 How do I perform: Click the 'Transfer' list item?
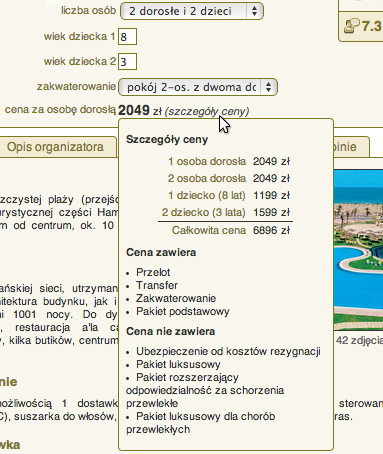[x=157, y=285]
